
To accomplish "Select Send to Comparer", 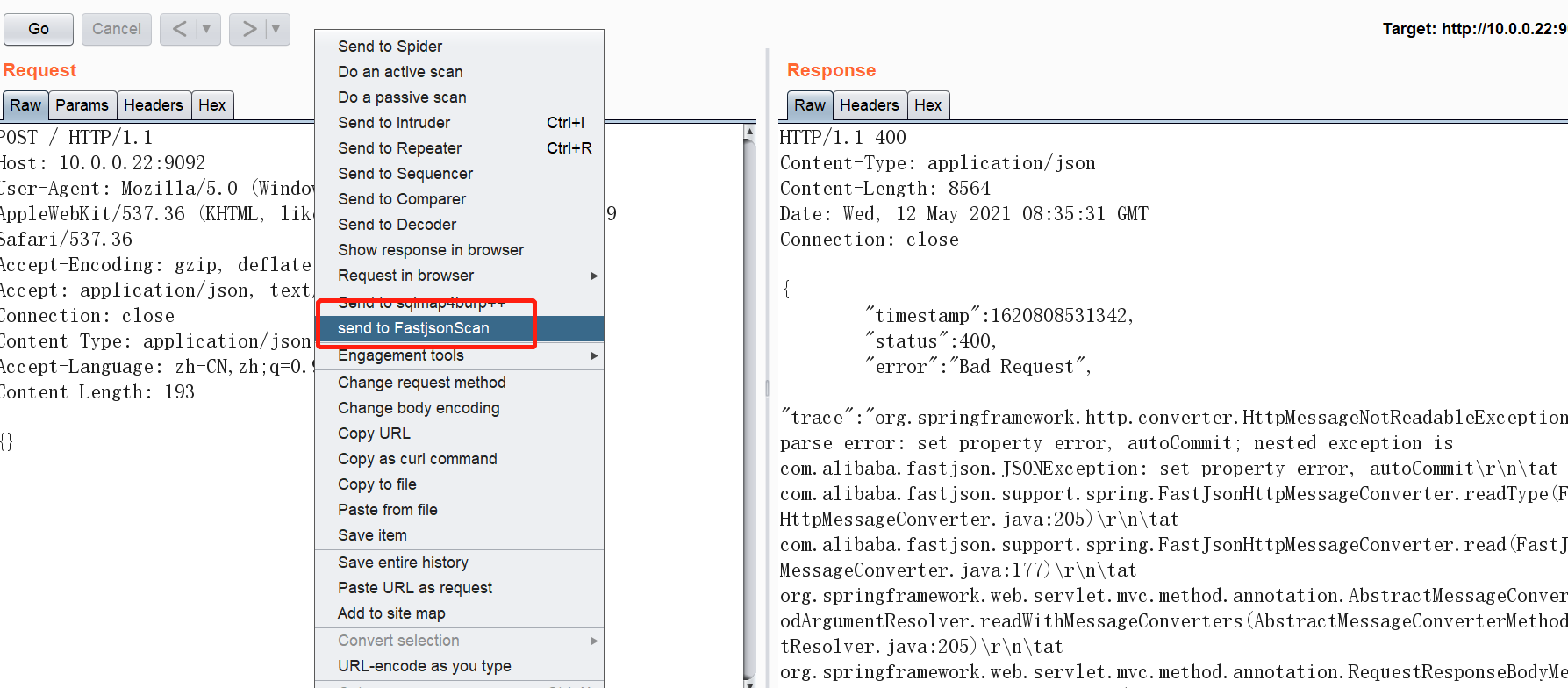I will click(459, 199).
